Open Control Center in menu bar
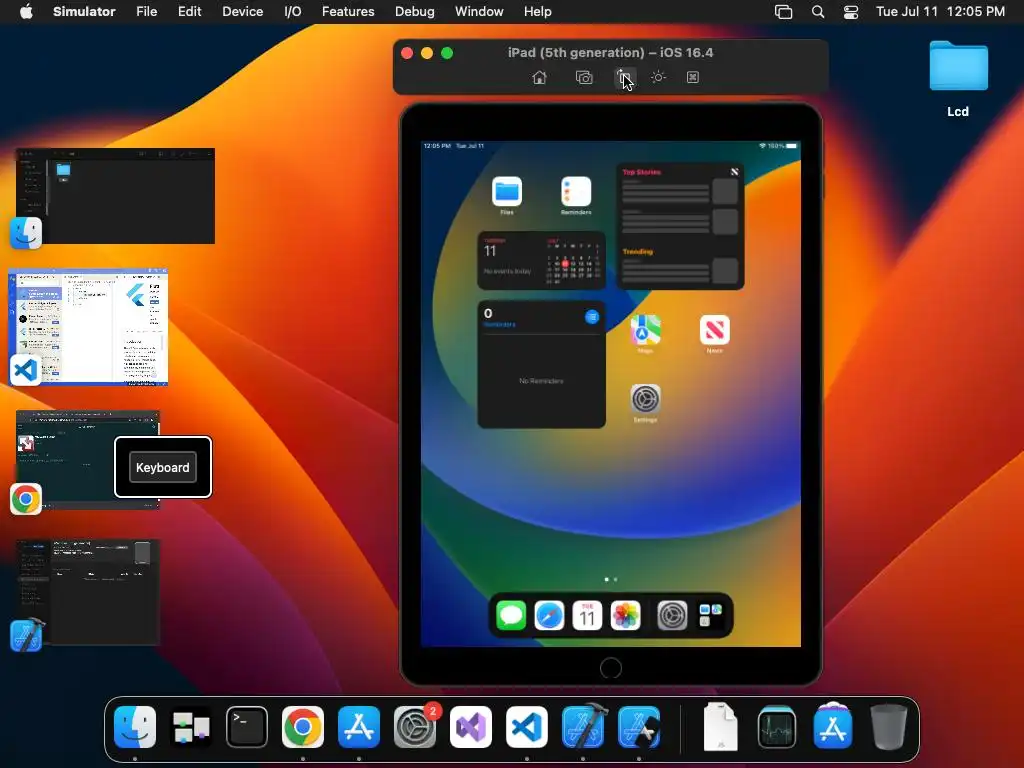The width and height of the screenshot is (1024, 768). (851, 12)
